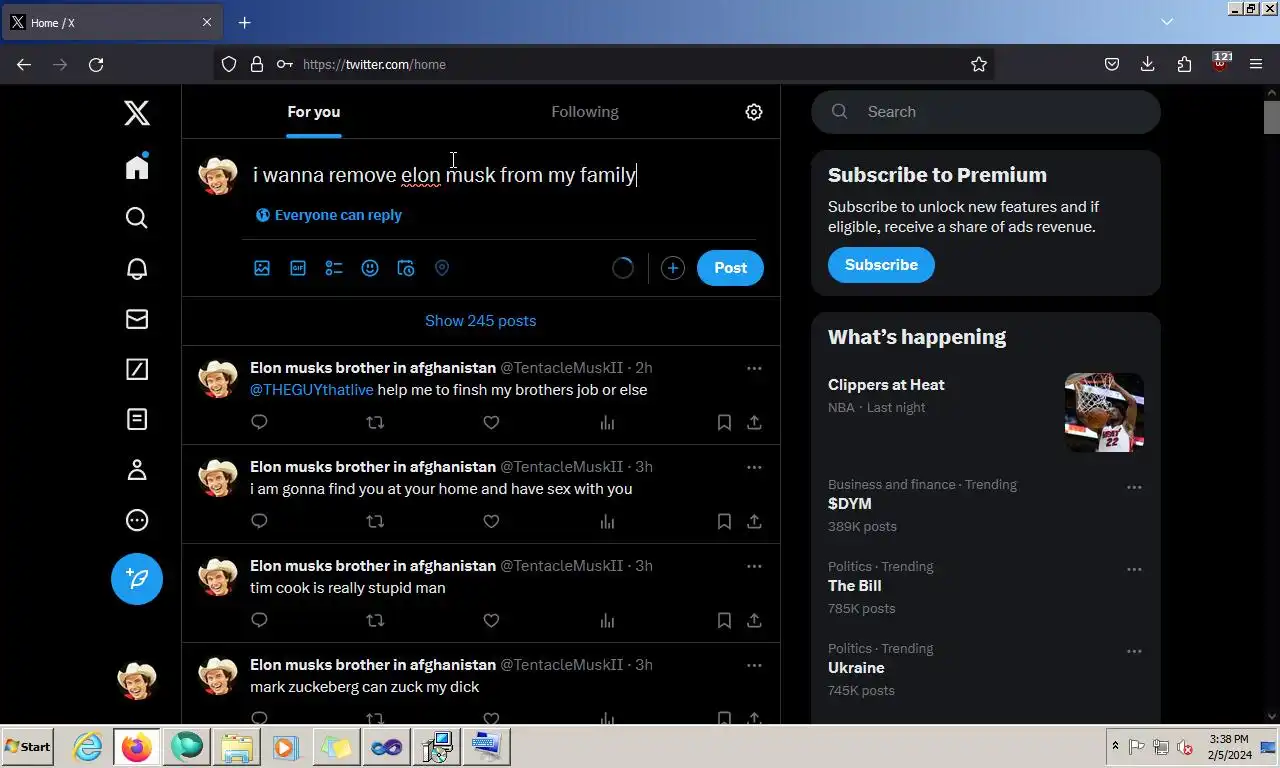Click the @THEGUYthatlive mention link
The image size is (1280, 768).
(312, 390)
